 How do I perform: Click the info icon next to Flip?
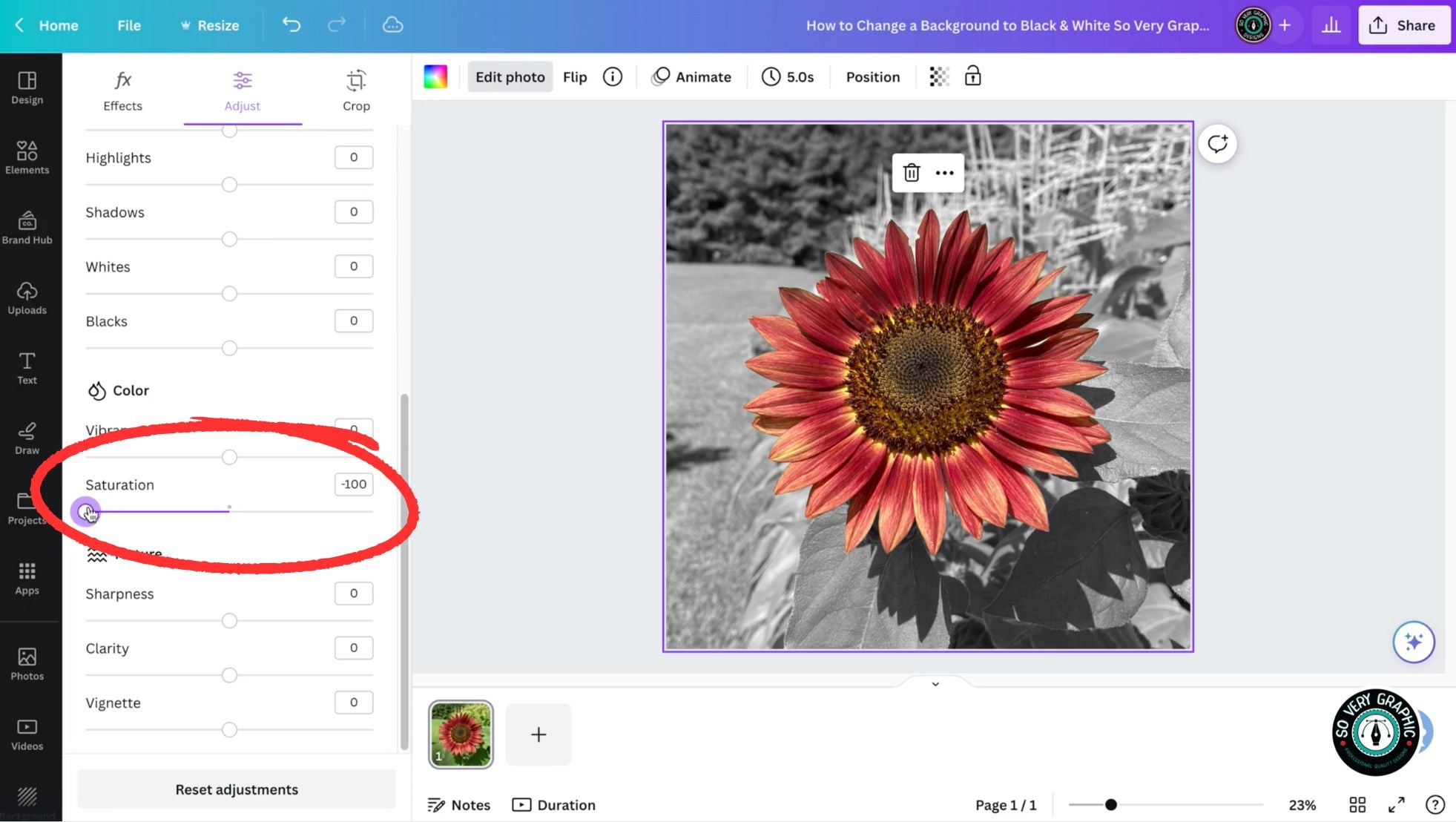(612, 77)
